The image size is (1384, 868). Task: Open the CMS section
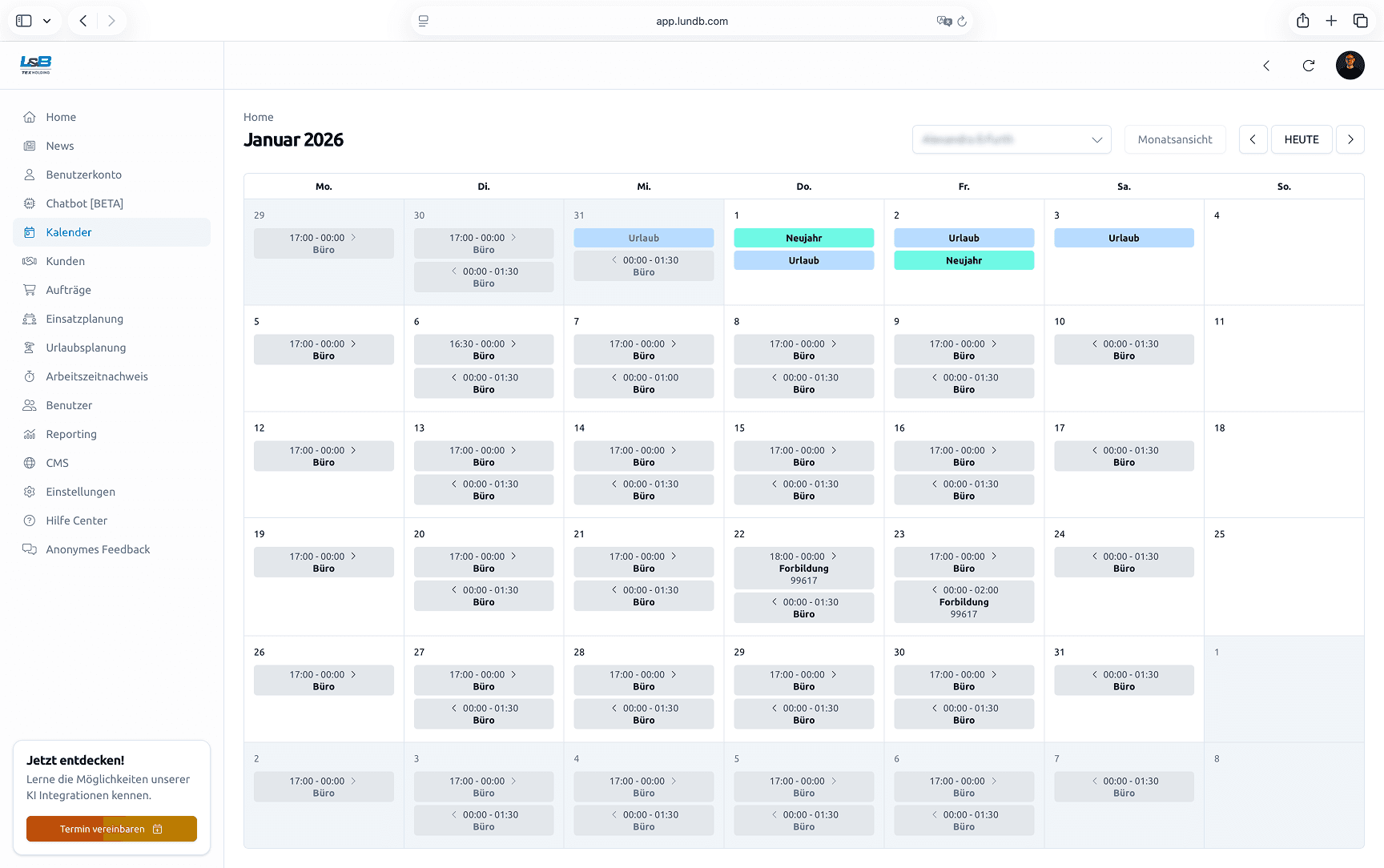tap(57, 463)
